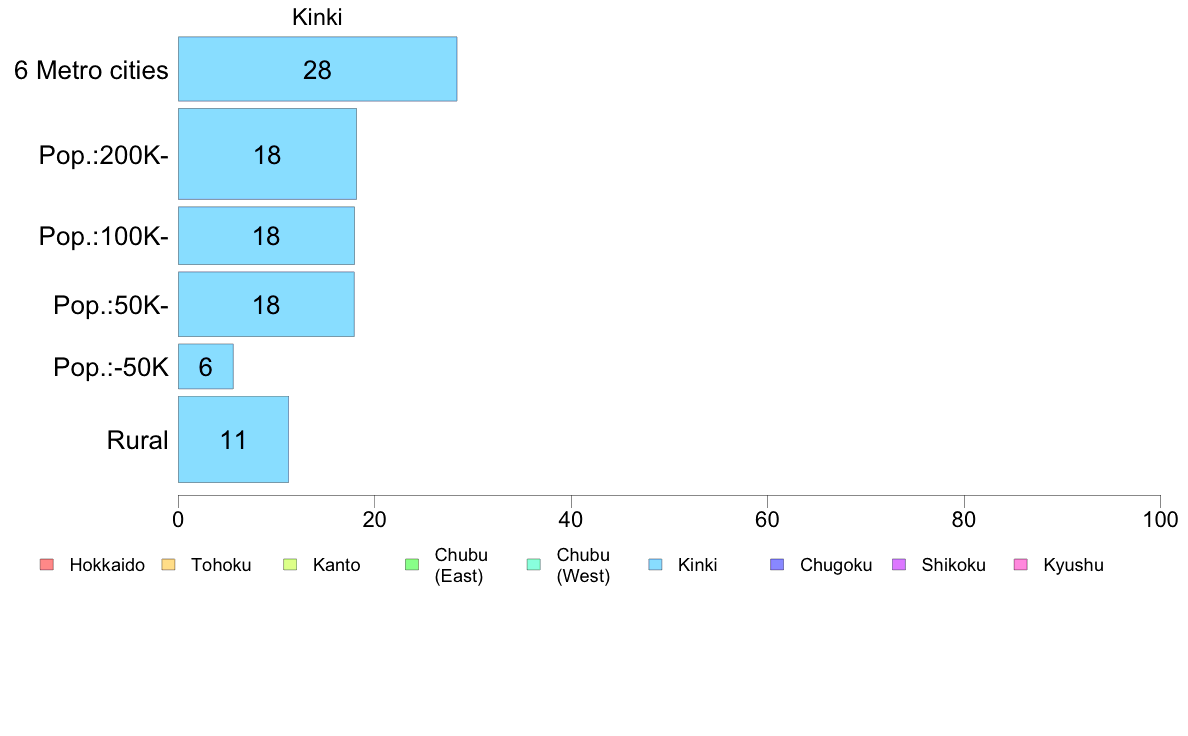The width and height of the screenshot is (1188, 736).
Task: Click the Shikoku purple legend swatch
Action: point(899,565)
